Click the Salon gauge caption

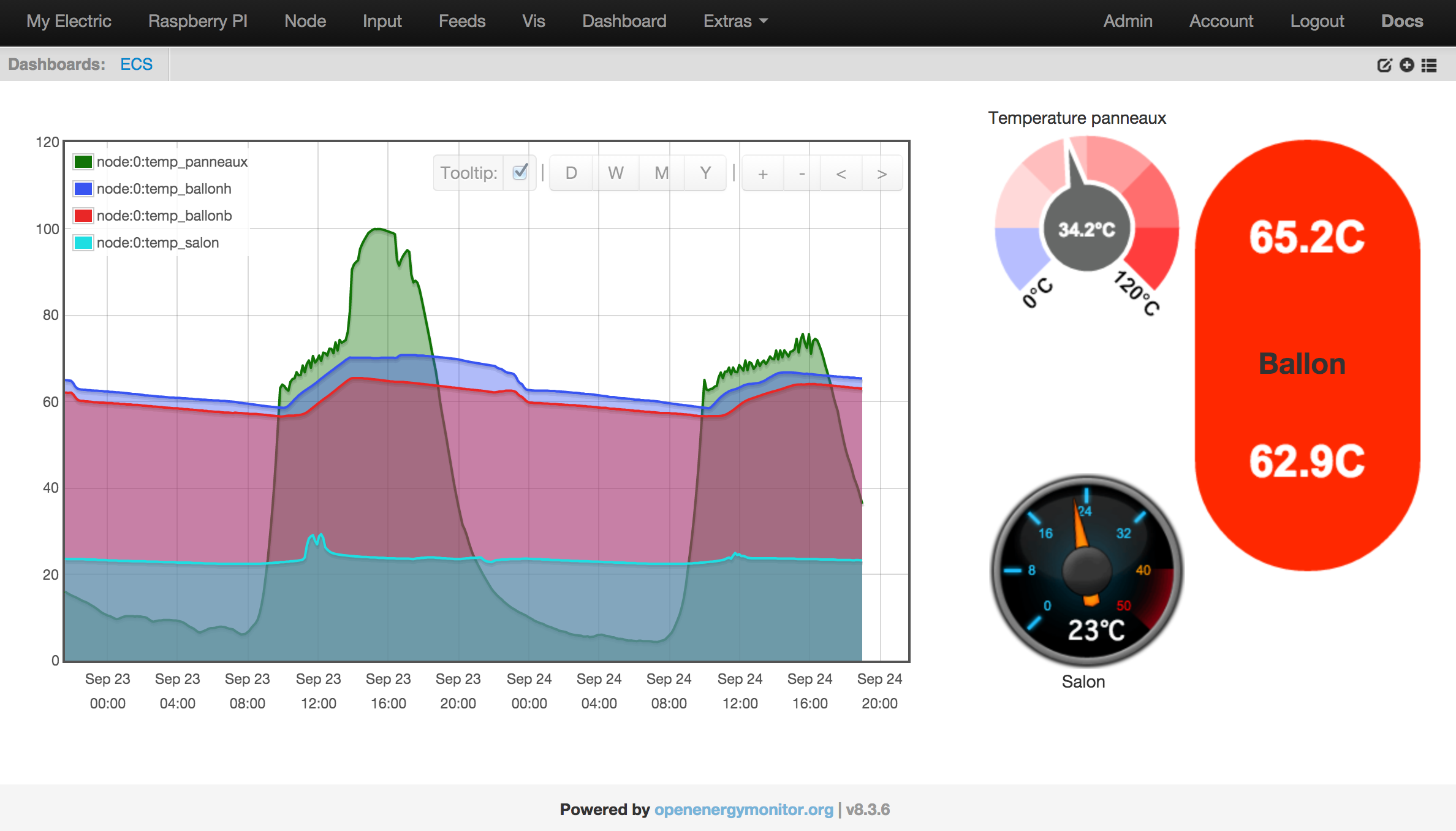1083,681
